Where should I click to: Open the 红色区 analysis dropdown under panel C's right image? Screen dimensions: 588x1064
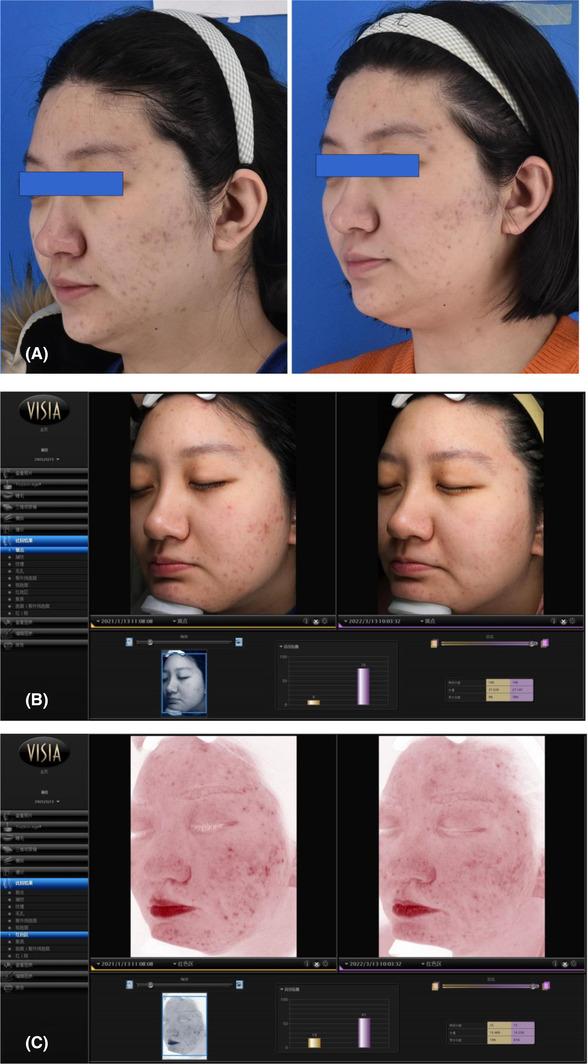coord(432,963)
